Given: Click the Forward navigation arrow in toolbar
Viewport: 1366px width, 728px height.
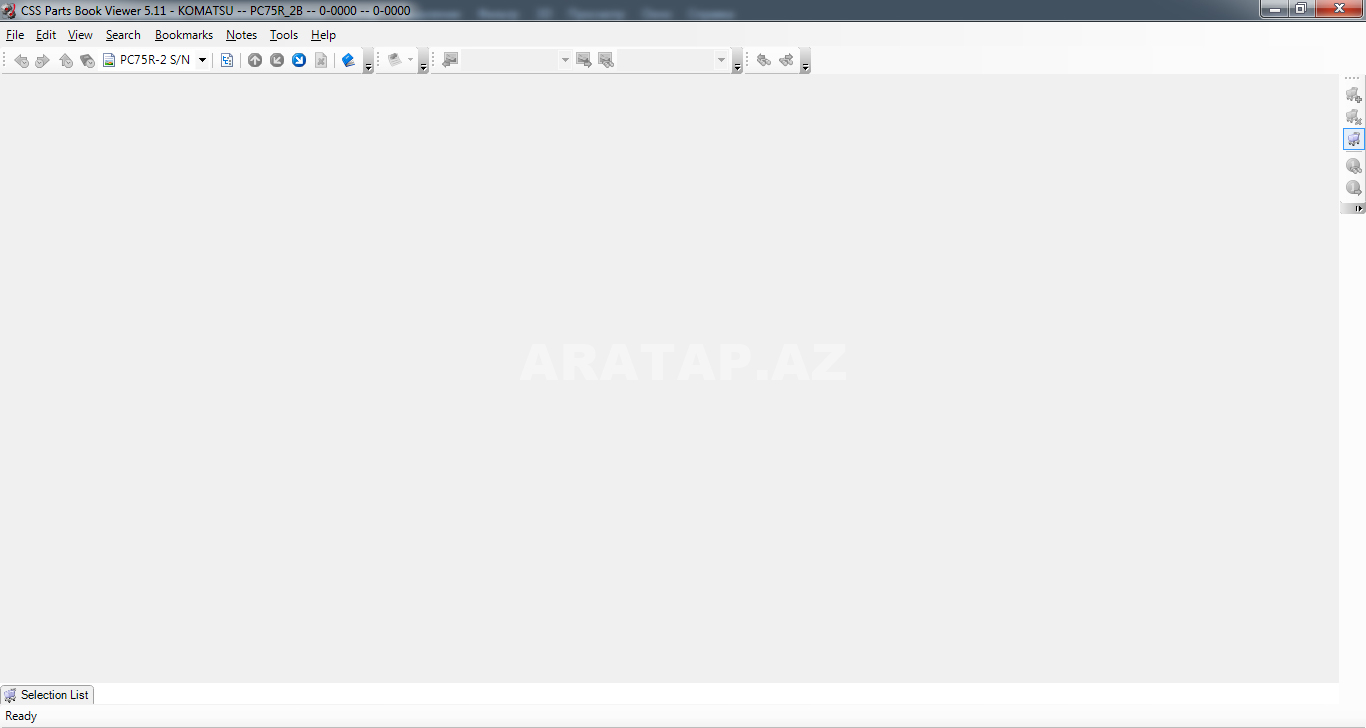Looking at the screenshot, I should click(x=42, y=61).
